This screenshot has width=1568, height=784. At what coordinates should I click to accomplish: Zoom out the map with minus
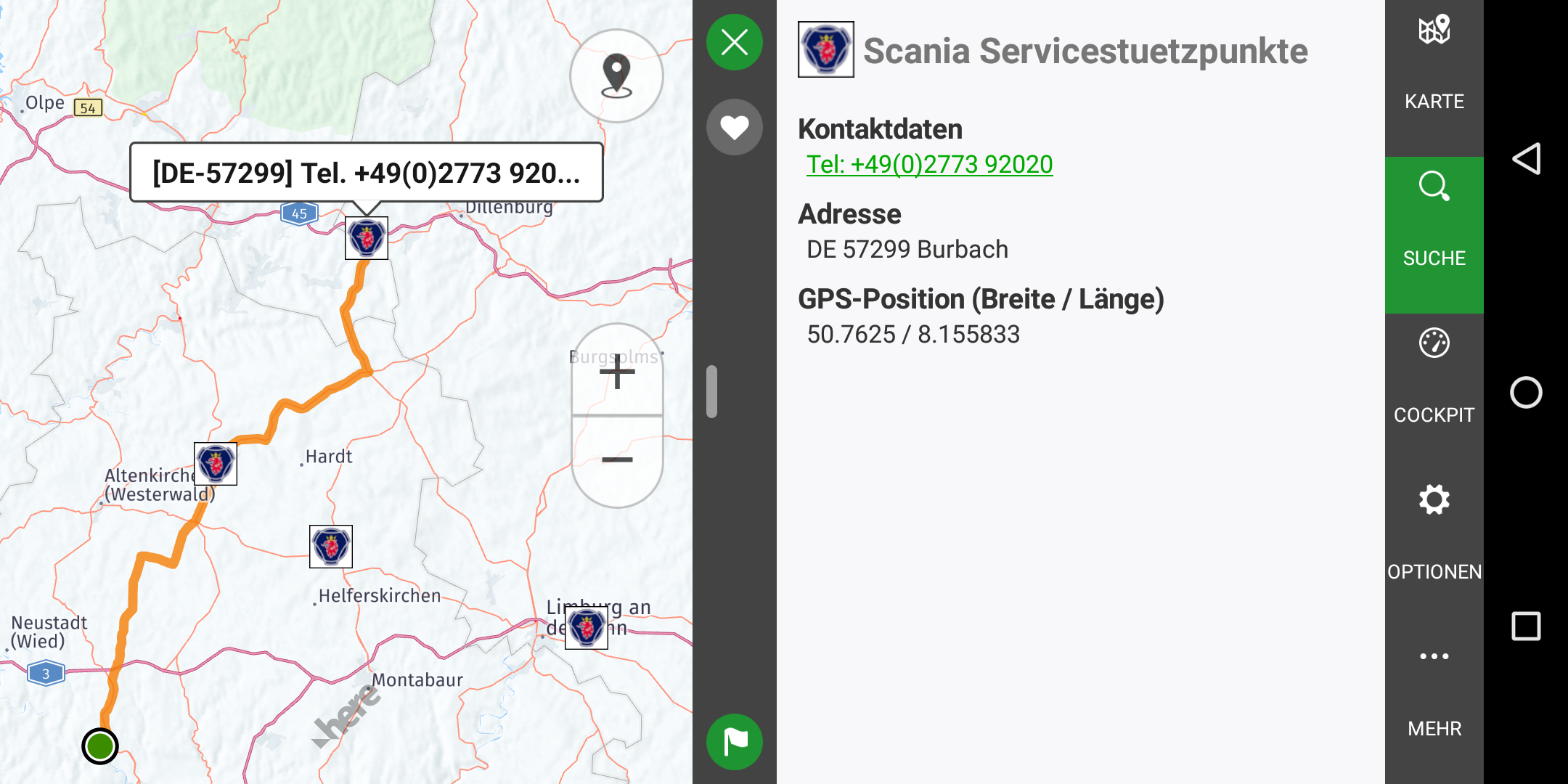(x=617, y=460)
